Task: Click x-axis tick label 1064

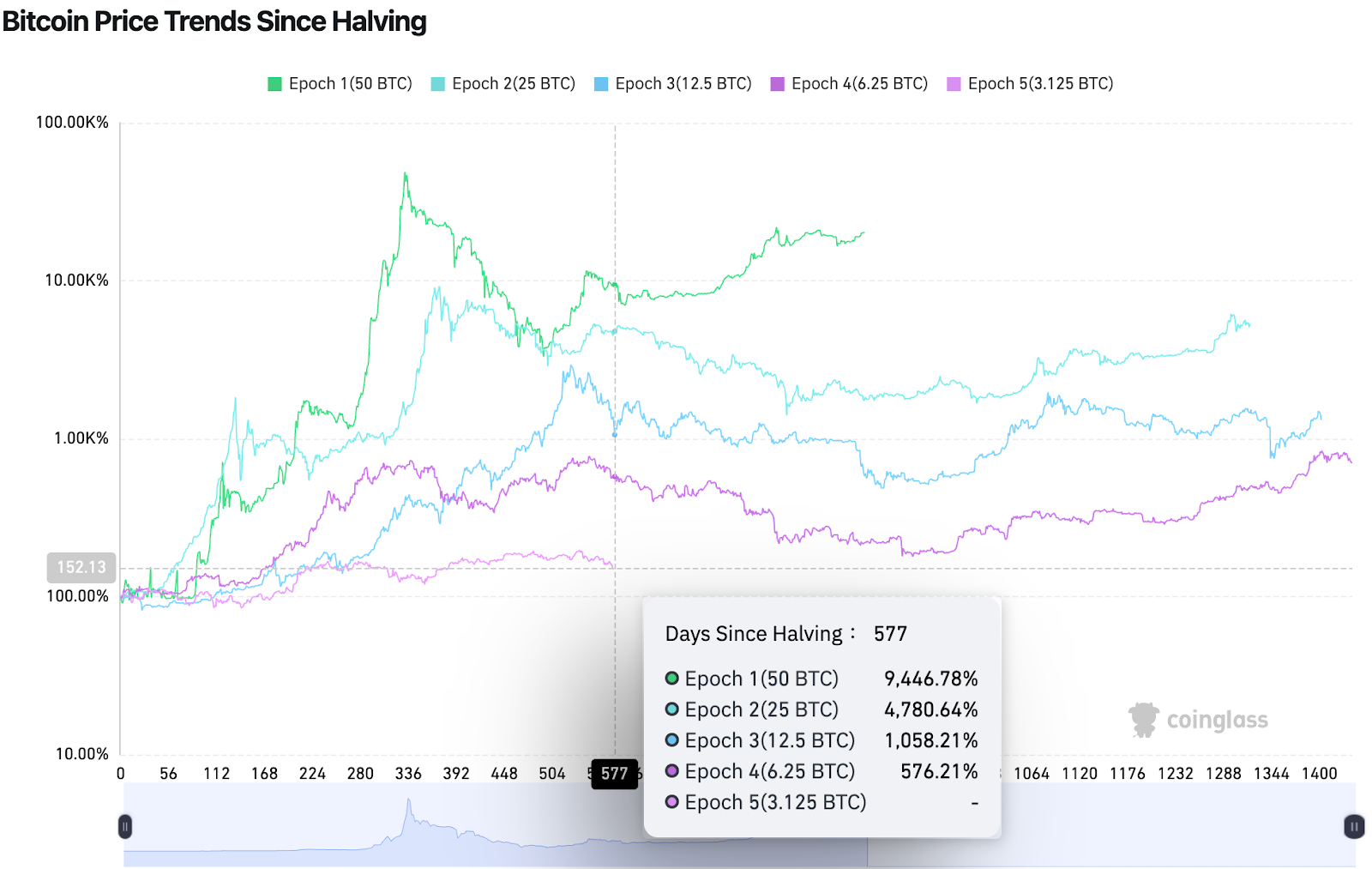Action: (x=1032, y=773)
